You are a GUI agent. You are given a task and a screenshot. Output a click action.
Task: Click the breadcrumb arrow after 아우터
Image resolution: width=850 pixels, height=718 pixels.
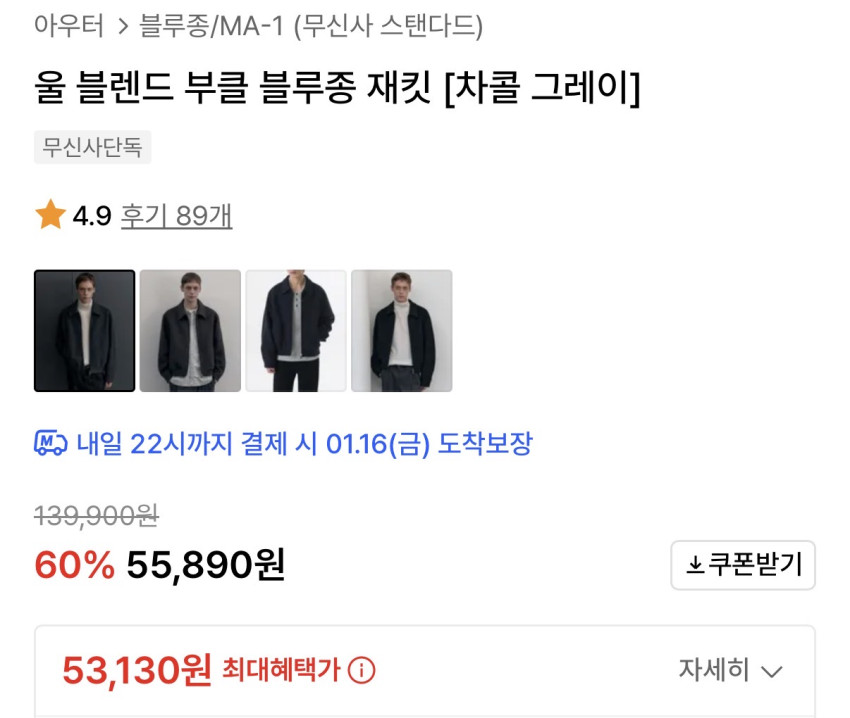click(x=123, y=26)
